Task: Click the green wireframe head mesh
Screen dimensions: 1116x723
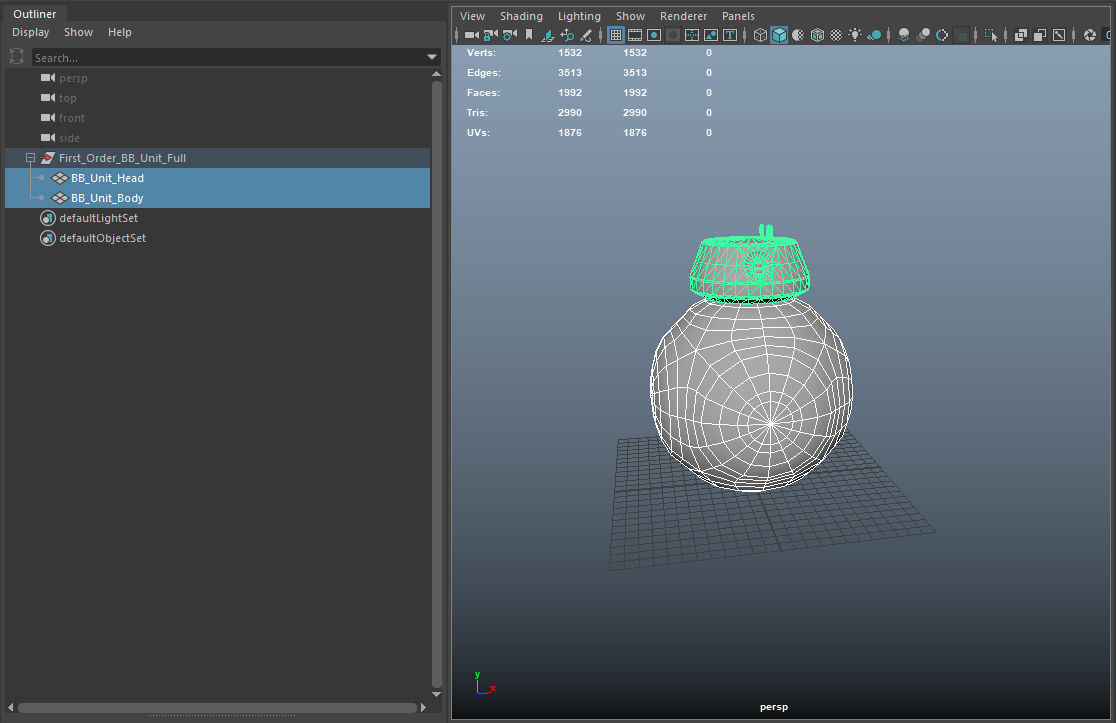Action: point(749,265)
